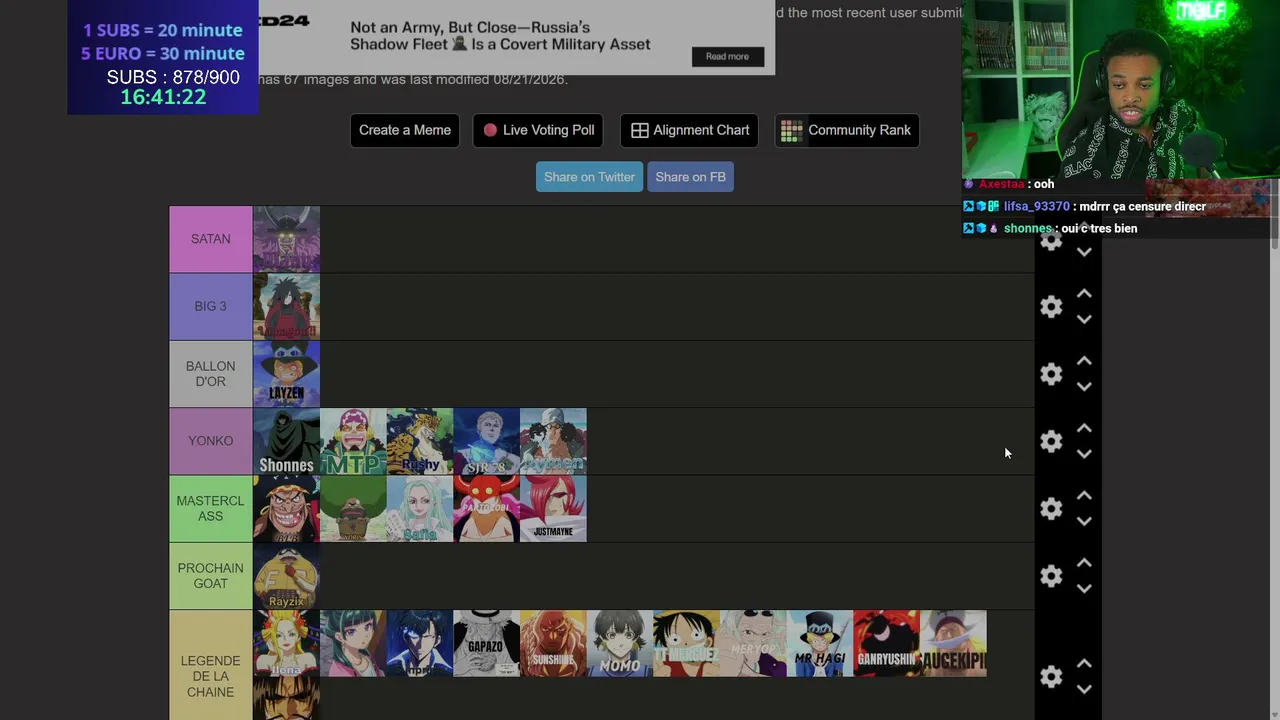This screenshot has height=720, width=1280.
Task: Select the image in the BIG 3 tier
Action: [286, 307]
